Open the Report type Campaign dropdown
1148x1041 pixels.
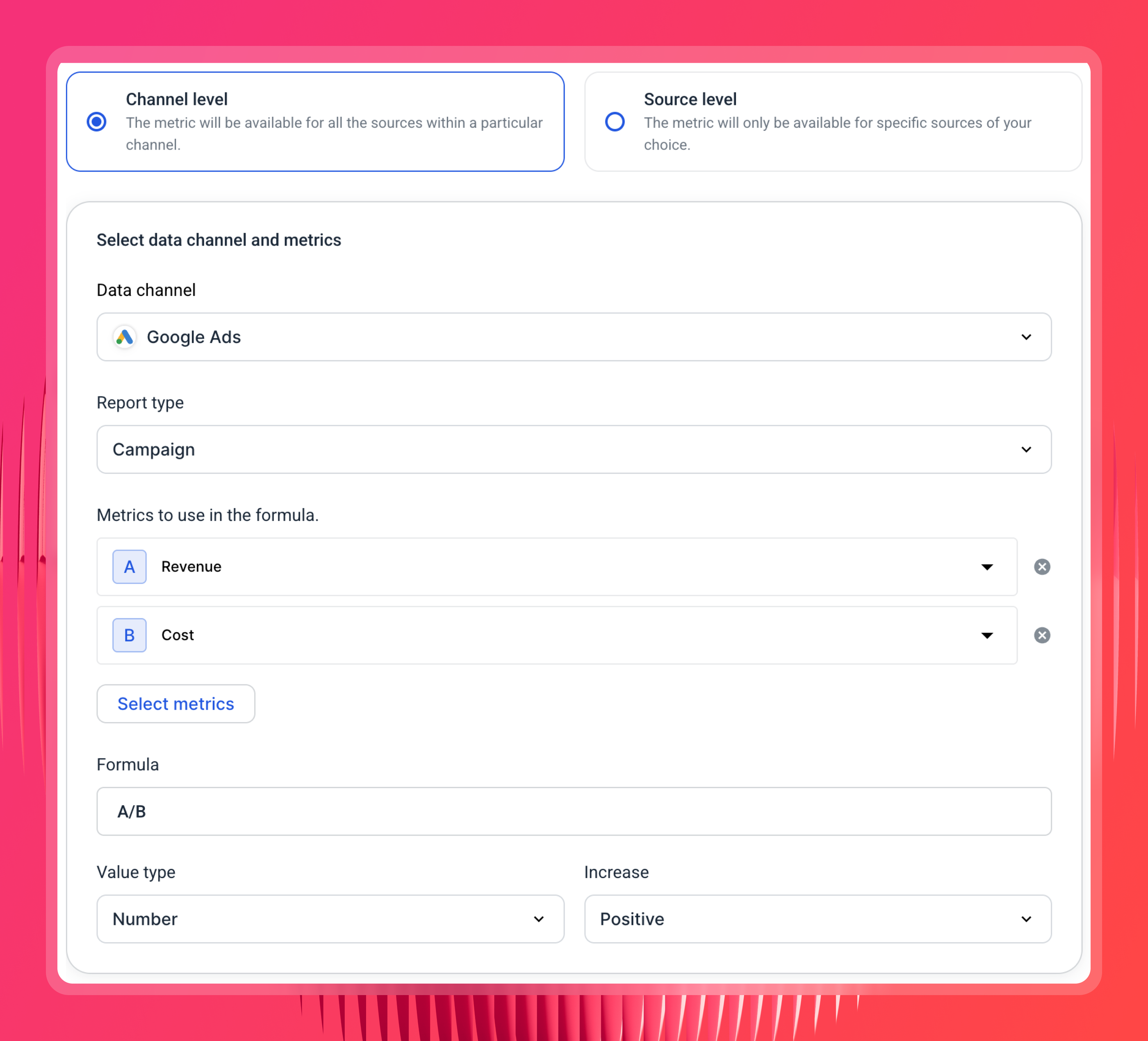[574, 449]
